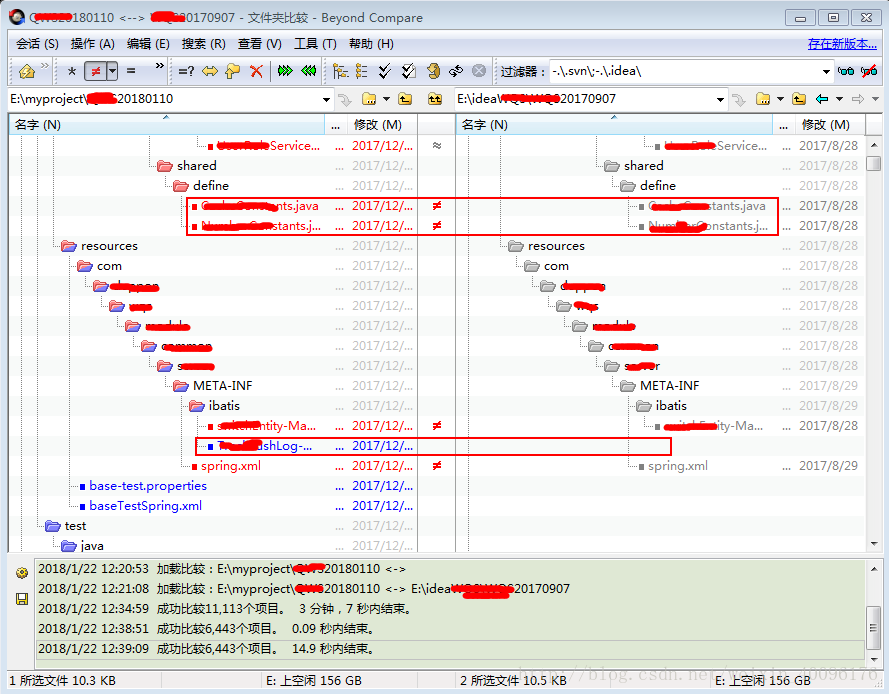The image size is (889, 694).
Task: Expand the display filter toolbar overflow chevron
Action: (x=159, y=66)
